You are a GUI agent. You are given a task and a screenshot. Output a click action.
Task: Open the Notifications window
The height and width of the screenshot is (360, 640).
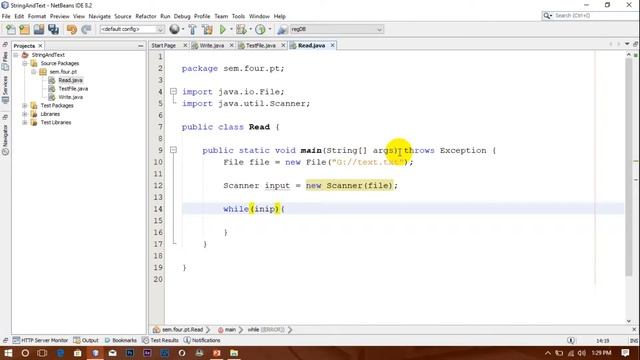[x=202, y=340]
